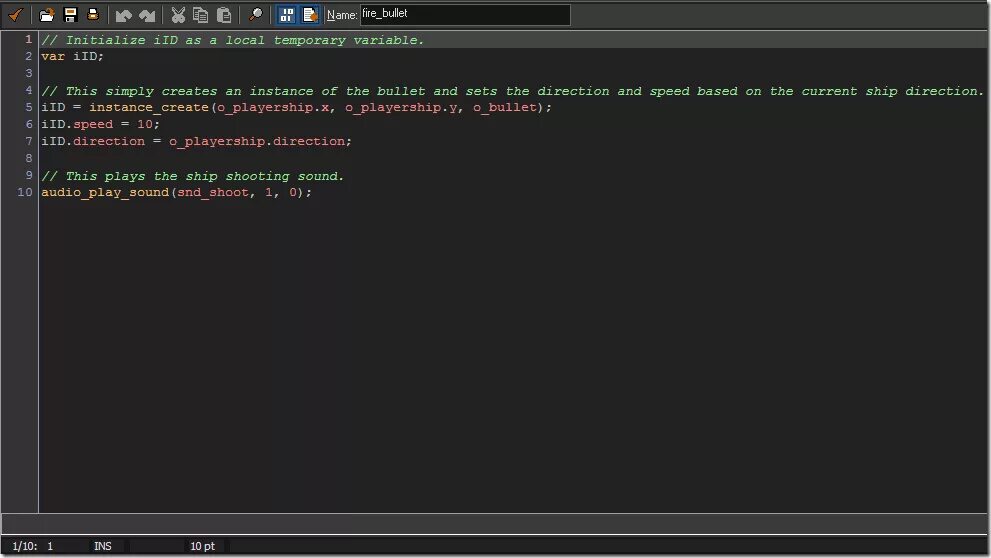The width and height of the screenshot is (991, 558).
Task: Click the comment 'This plays the ship shooting sound'
Action: click(x=193, y=176)
